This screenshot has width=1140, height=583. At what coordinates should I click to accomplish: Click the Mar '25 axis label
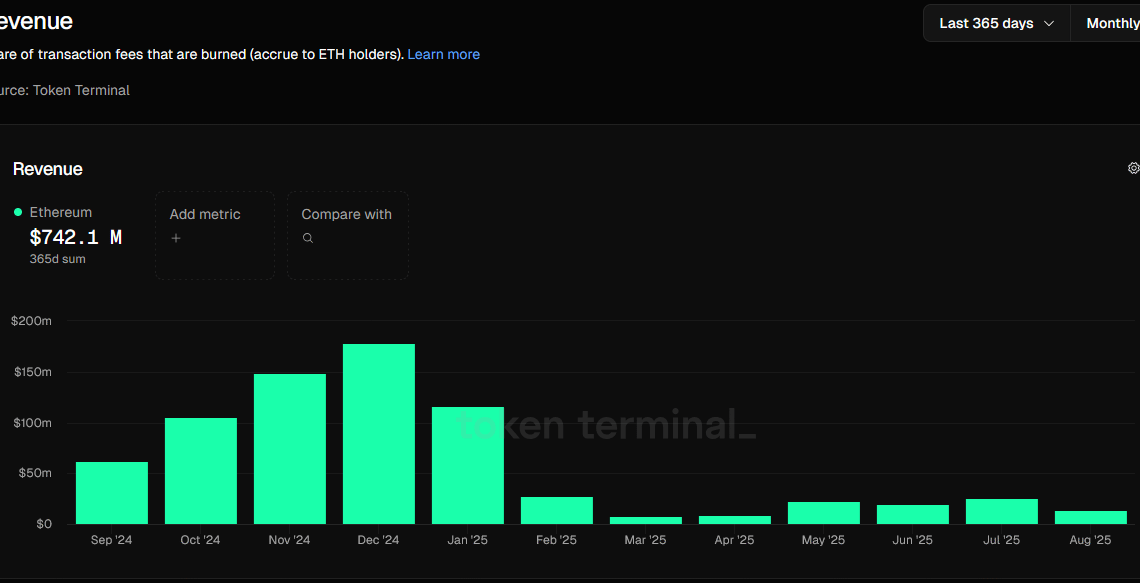coord(646,540)
